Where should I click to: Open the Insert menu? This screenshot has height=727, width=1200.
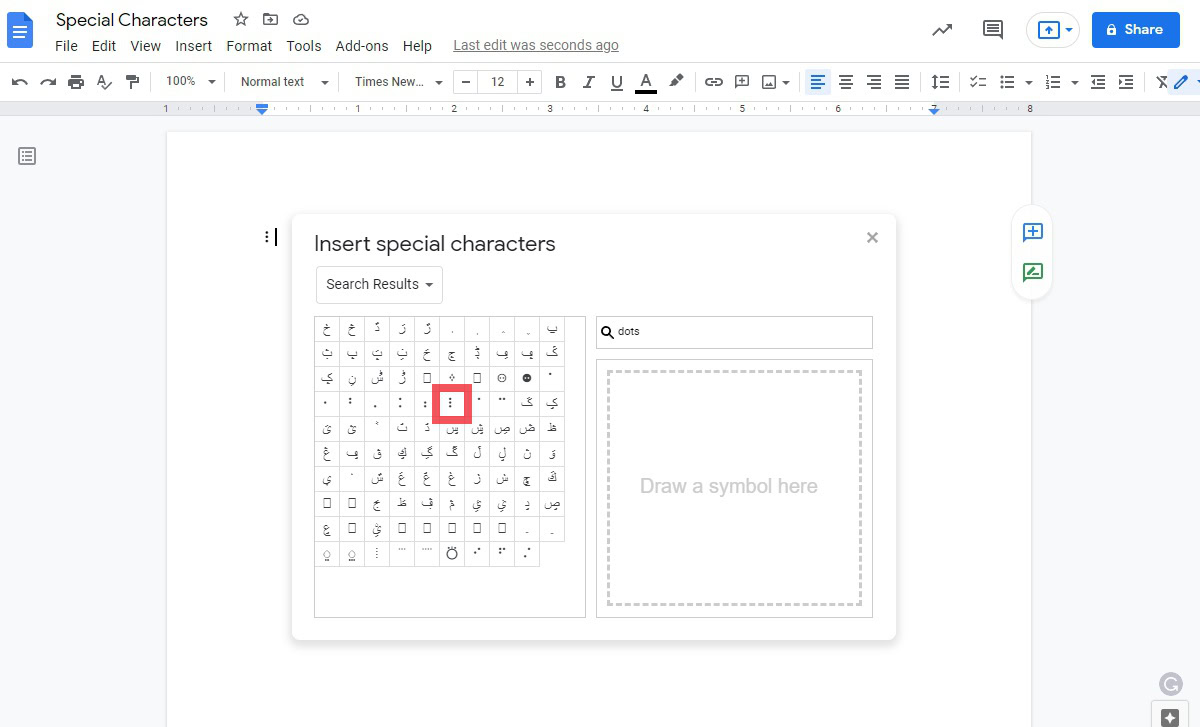pos(193,46)
